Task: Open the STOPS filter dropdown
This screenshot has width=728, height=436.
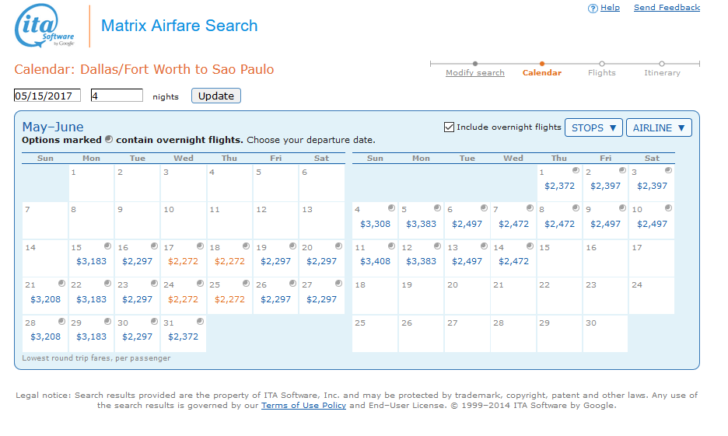Action: pos(594,127)
